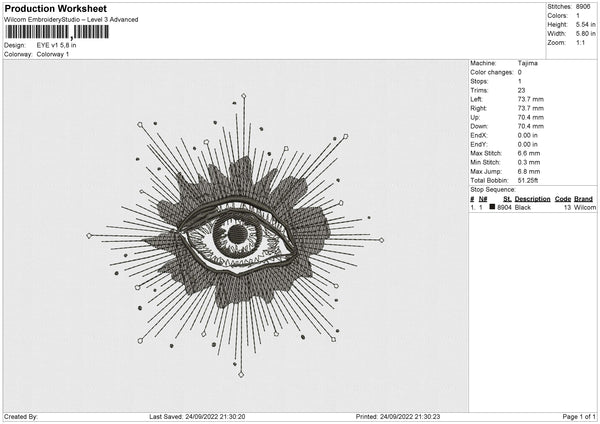The image size is (600, 424).
Task: Click the Width value 5.80 in
Action: [x=585, y=34]
